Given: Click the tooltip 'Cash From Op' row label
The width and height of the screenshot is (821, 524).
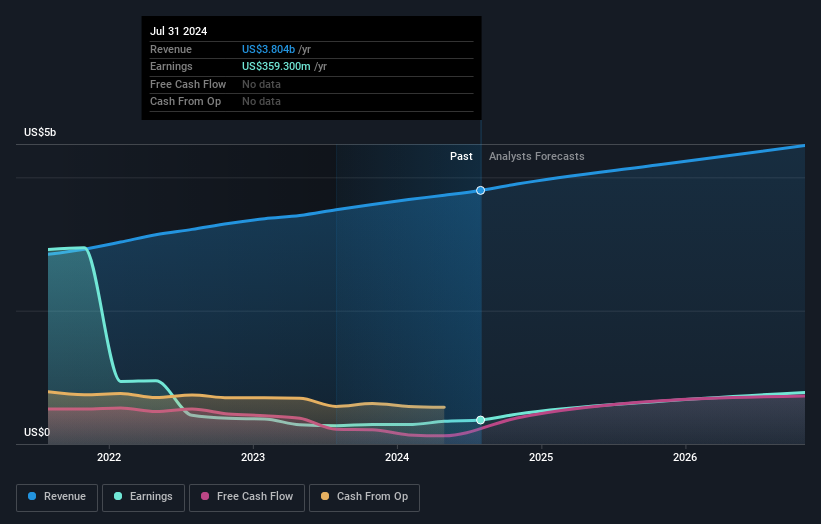Looking at the screenshot, I should pyautogui.click(x=185, y=102).
